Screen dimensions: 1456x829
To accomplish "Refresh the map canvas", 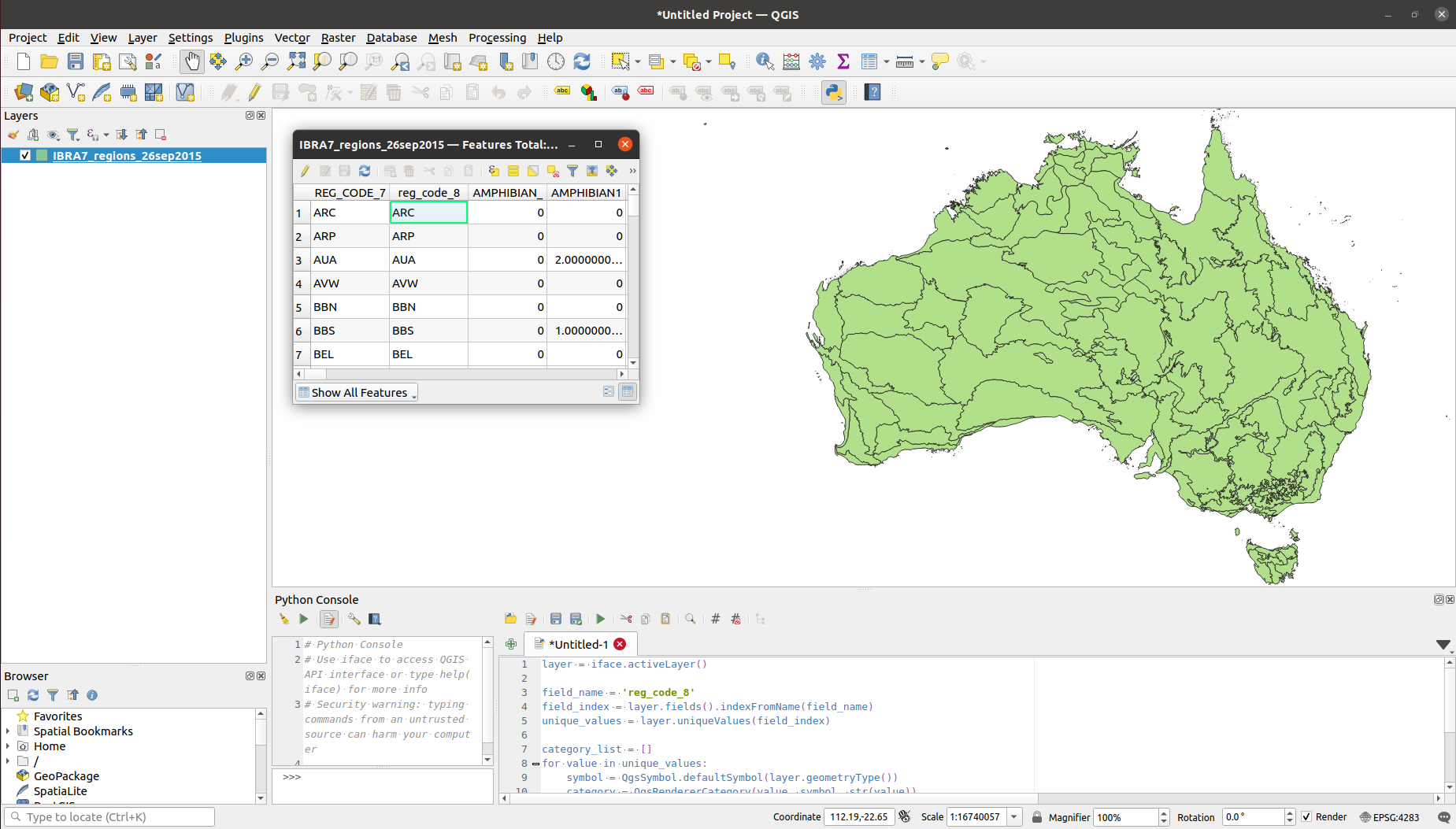I will pyautogui.click(x=582, y=61).
